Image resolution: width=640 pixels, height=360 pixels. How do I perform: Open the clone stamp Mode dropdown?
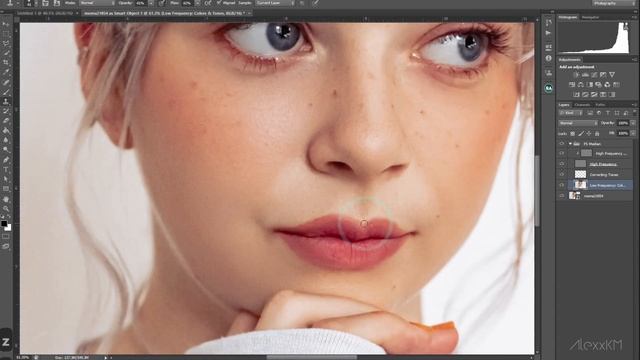(97, 3)
